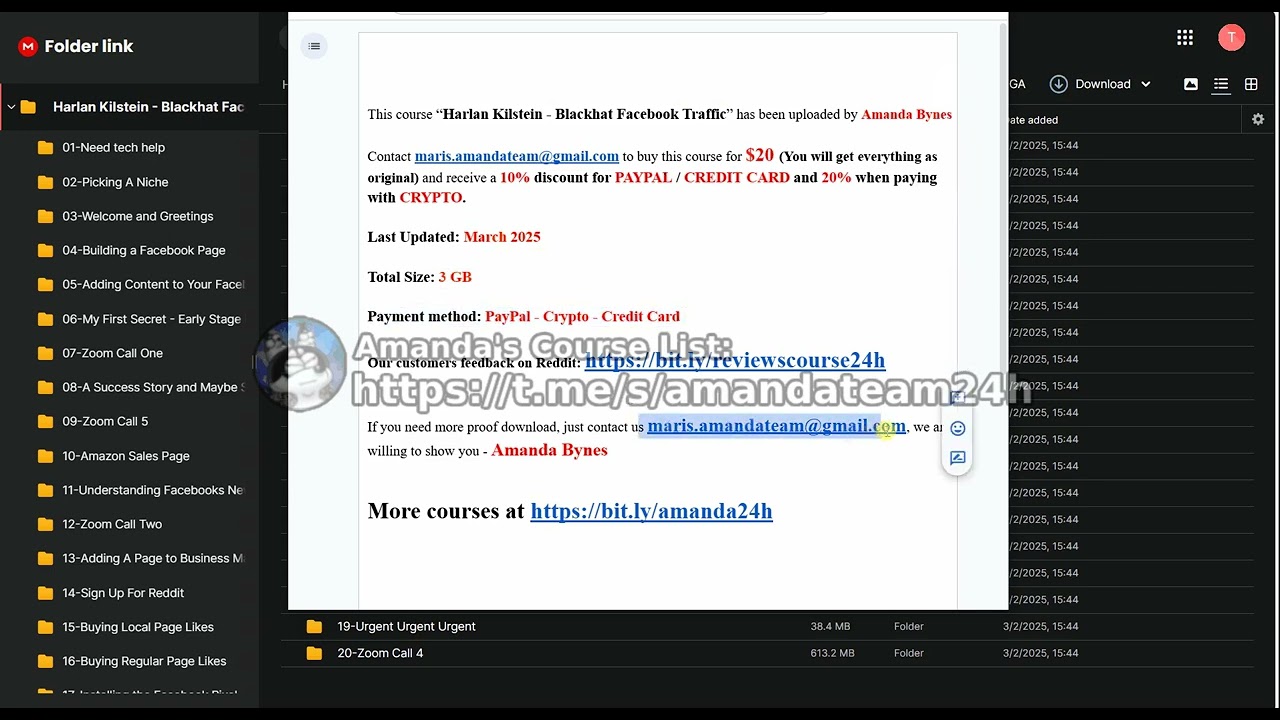Click the MEGA logo icon
This screenshot has width=1280, height=720.
point(27,46)
